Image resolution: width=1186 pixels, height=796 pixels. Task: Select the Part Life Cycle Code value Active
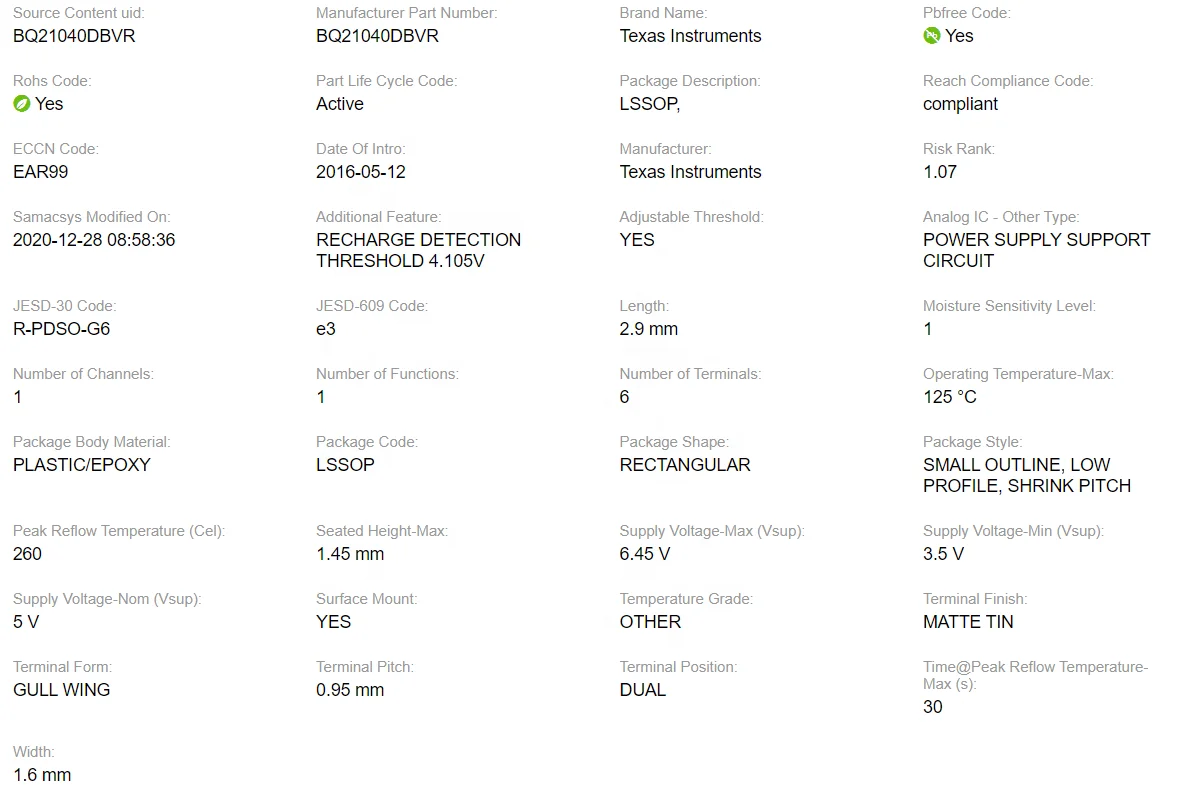coord(340,104)
